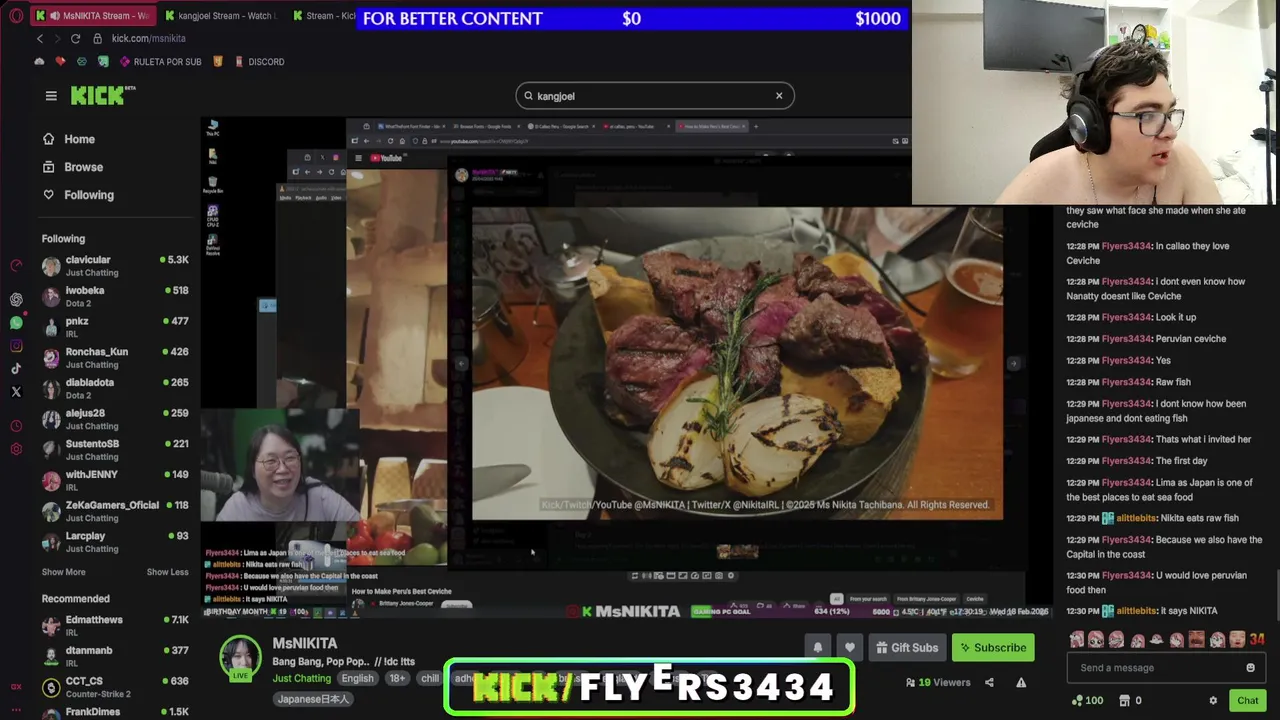Click the Japanese日本人 tag
This screenshot has height=720, width=1280.
(313, 699)
